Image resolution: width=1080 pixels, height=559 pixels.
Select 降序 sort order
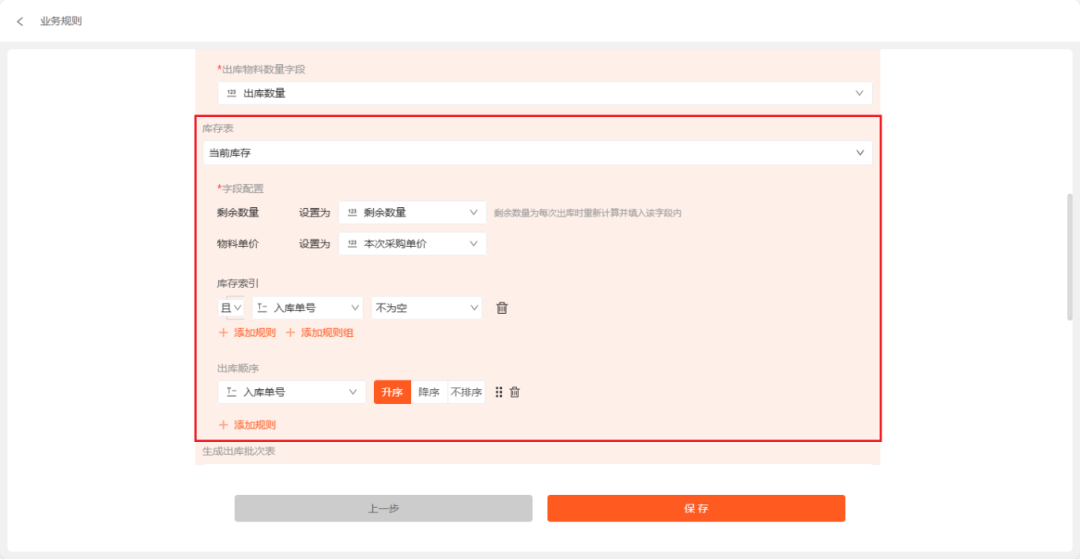(429, 392)
